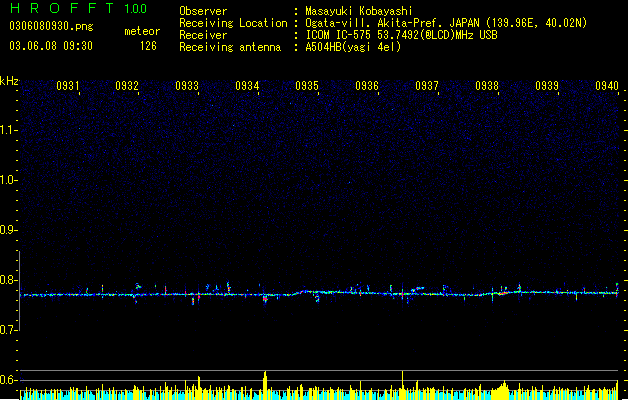Click the receiver value ICOM IC-575 53.7492 MHz USB

click(402, 35)
